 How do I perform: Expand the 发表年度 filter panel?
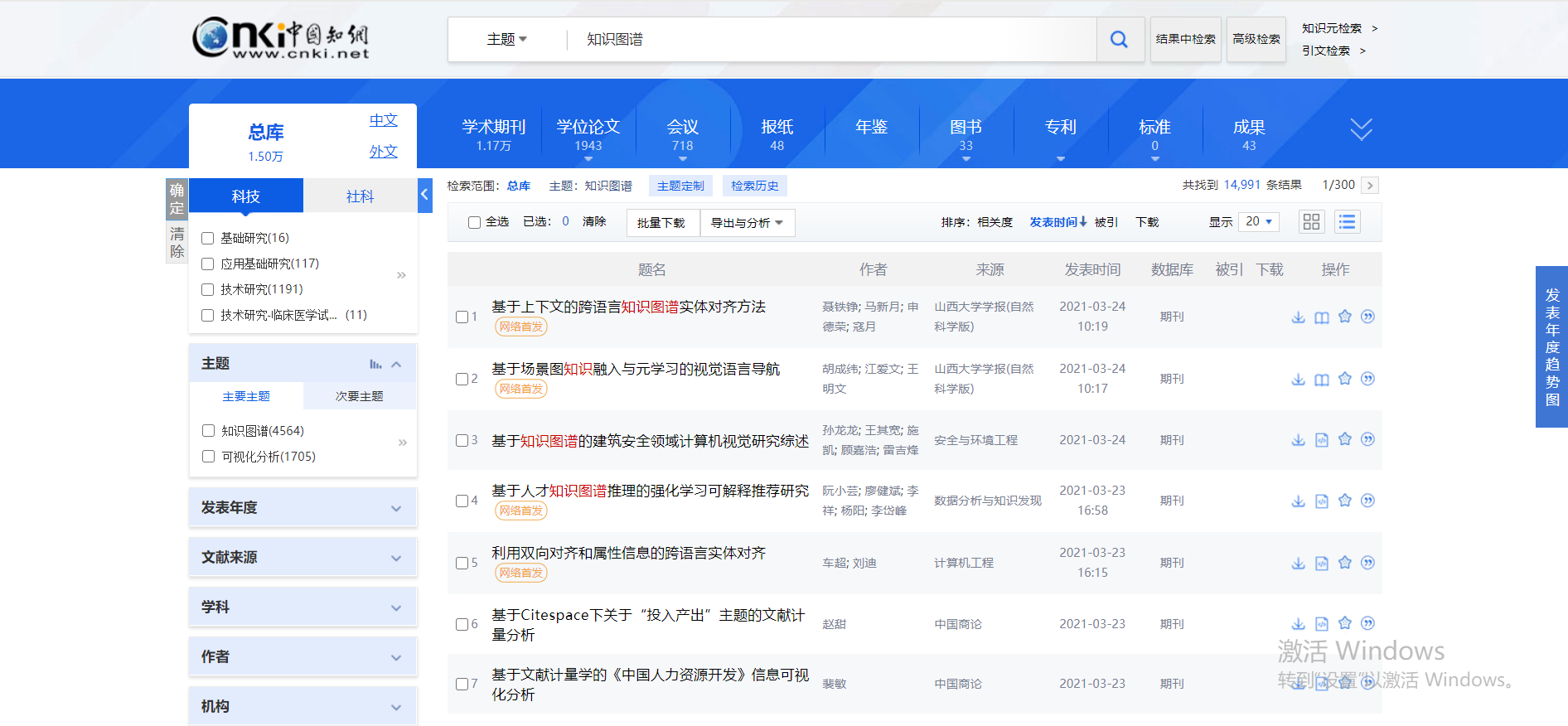pyautogui.click(x=302, y=507)
